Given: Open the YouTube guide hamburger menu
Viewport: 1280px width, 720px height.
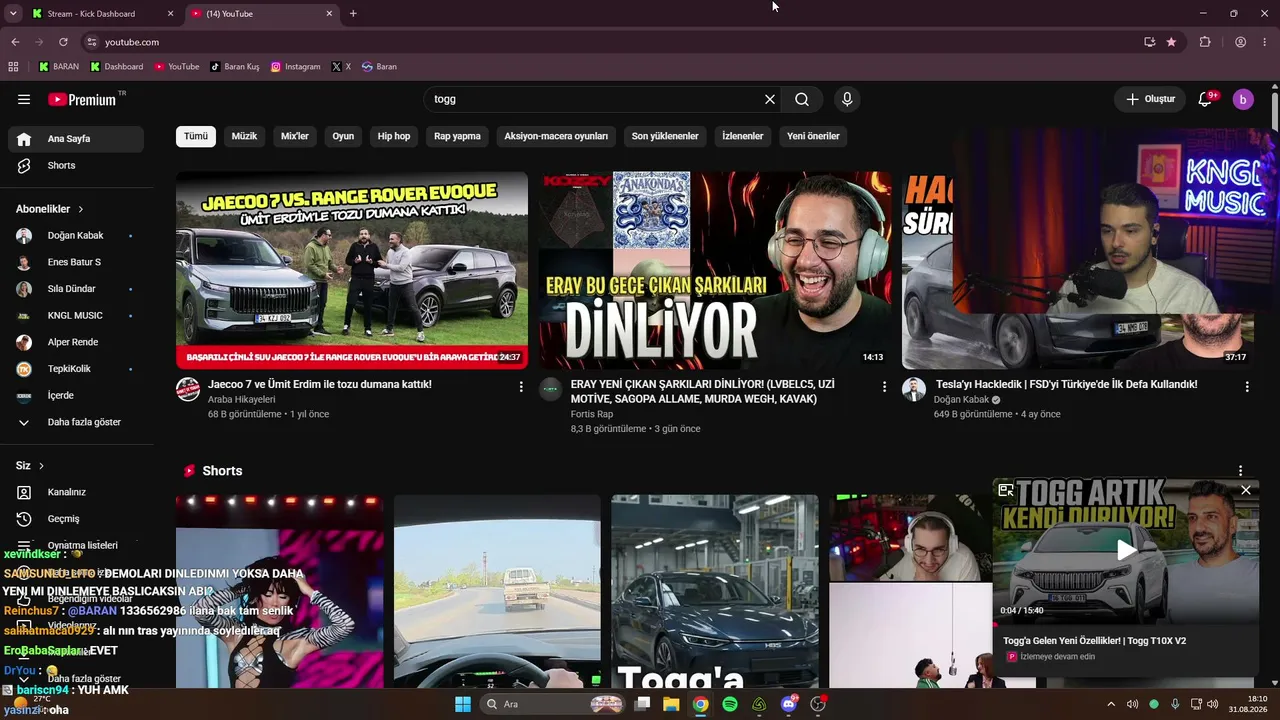Looking at the screenshot, I should pos(24,99).
